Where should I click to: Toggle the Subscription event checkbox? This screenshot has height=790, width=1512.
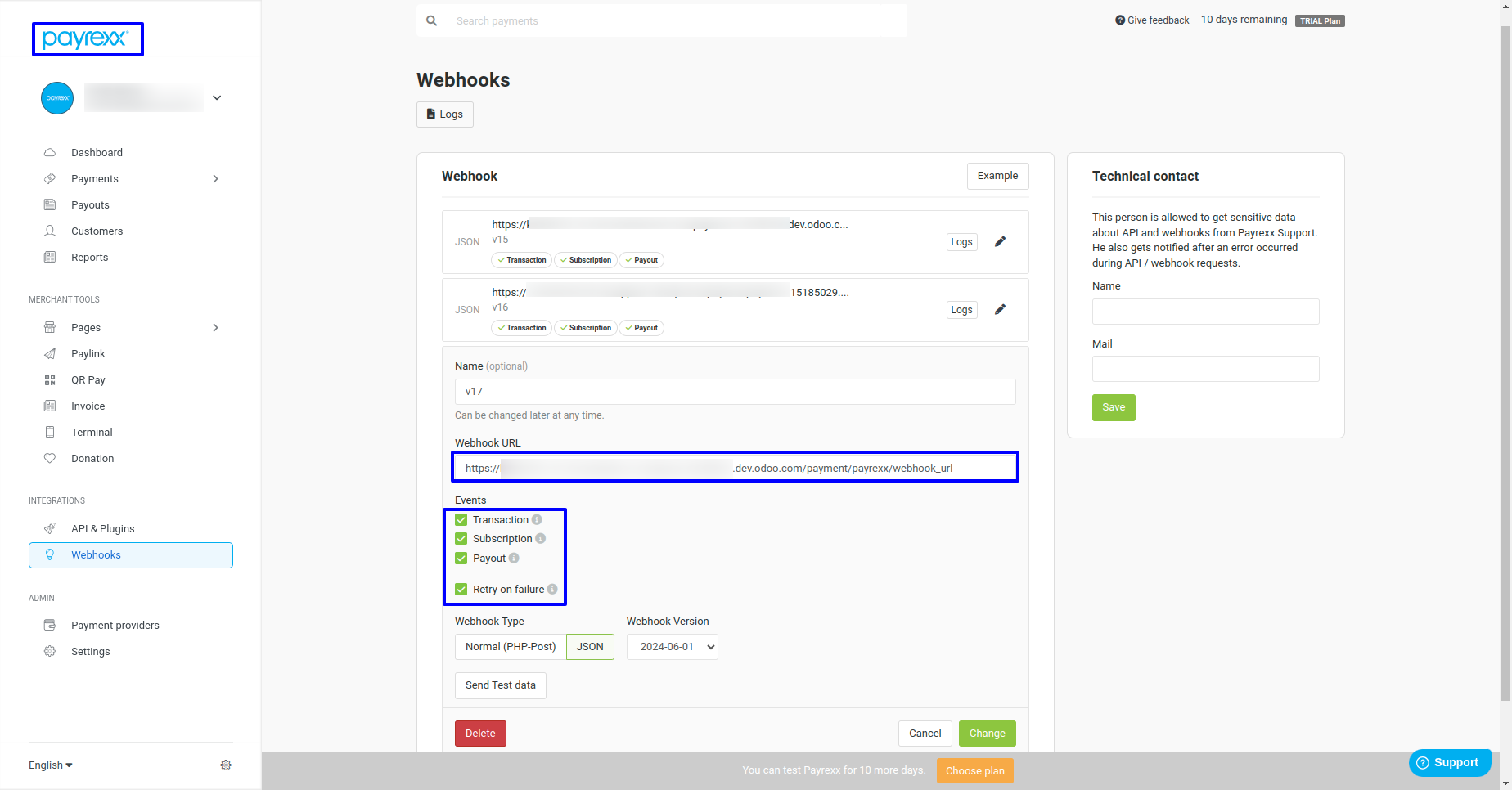[461, 539]
